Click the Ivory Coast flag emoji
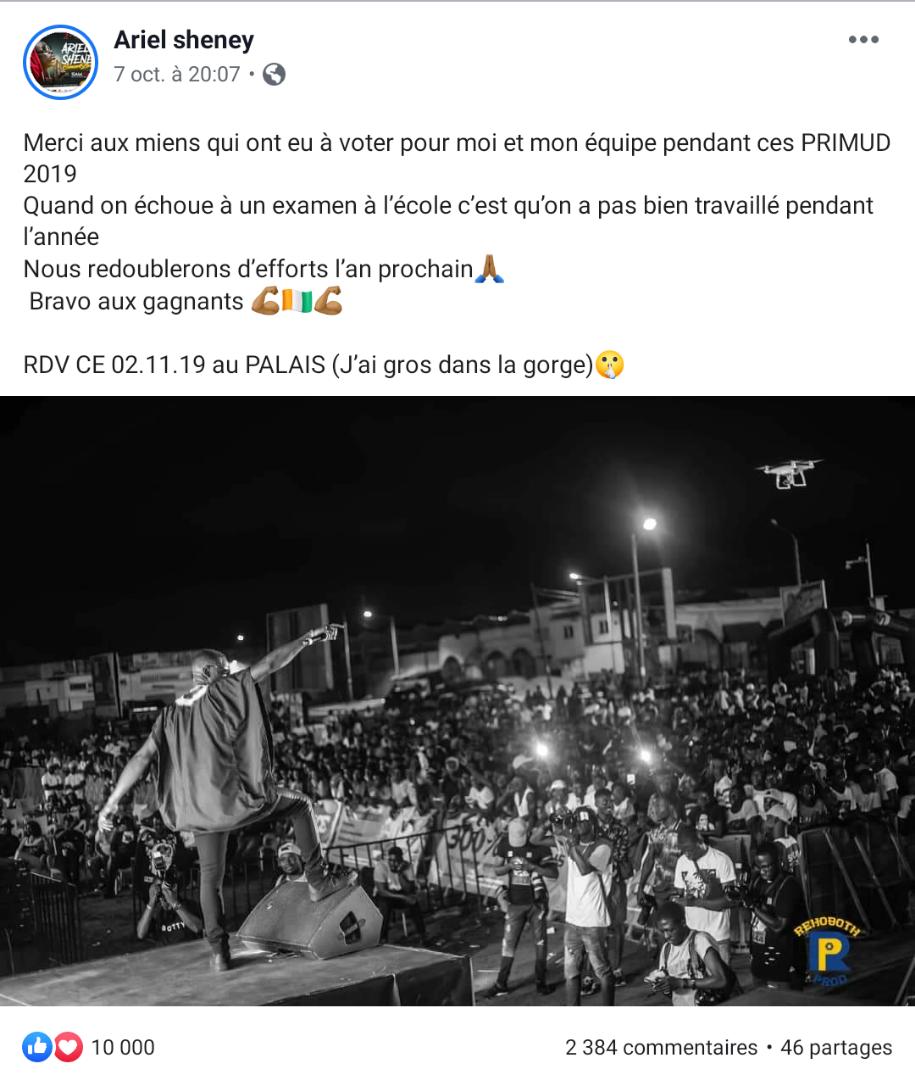The height and width of the screenshot is (1080, 915). click(297, 301)
